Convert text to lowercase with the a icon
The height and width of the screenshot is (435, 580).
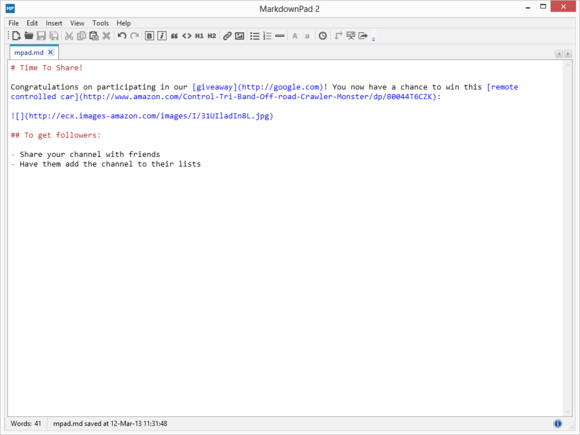[307, 36]
